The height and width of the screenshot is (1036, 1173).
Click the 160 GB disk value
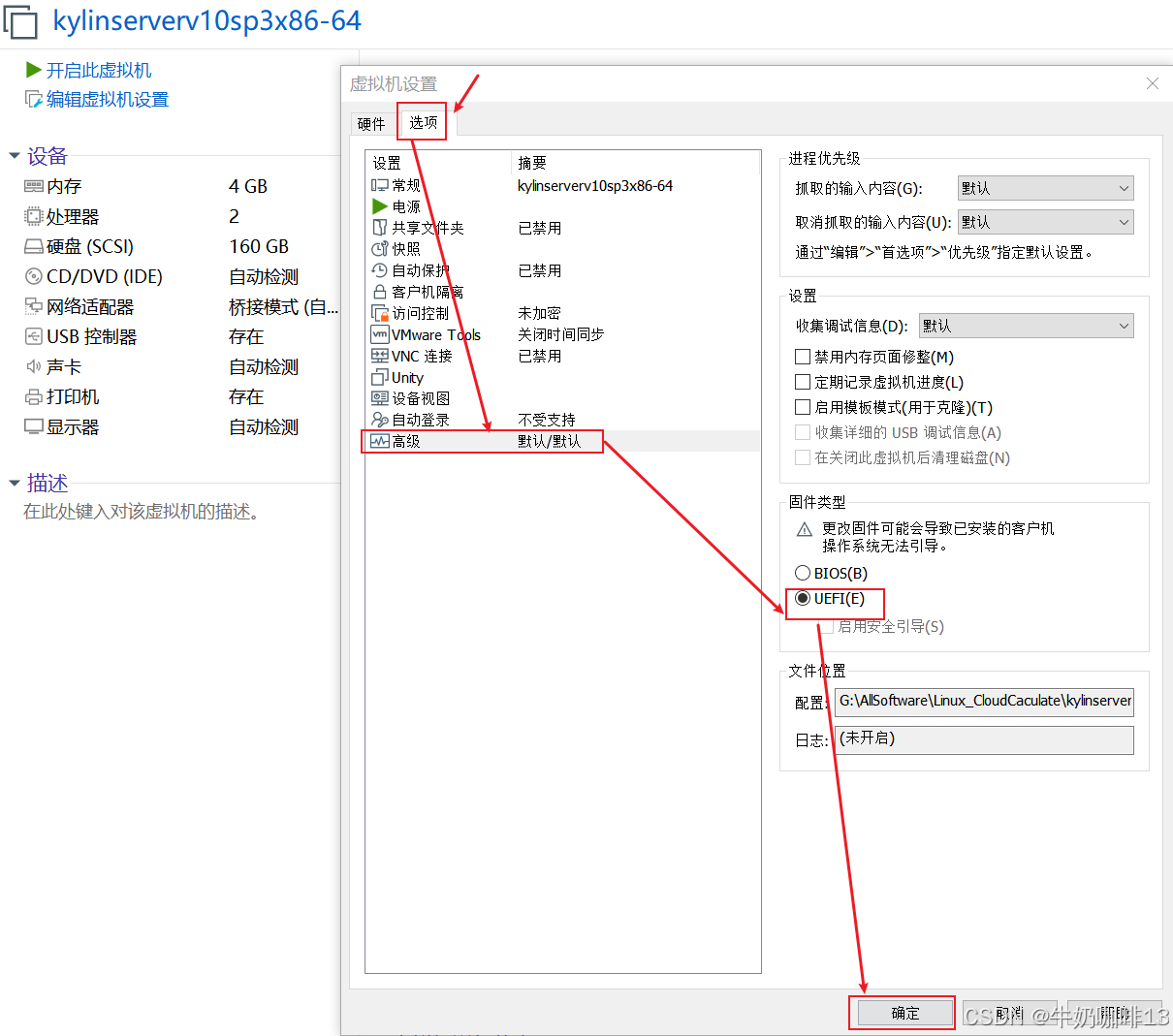(x=259, y=246)
